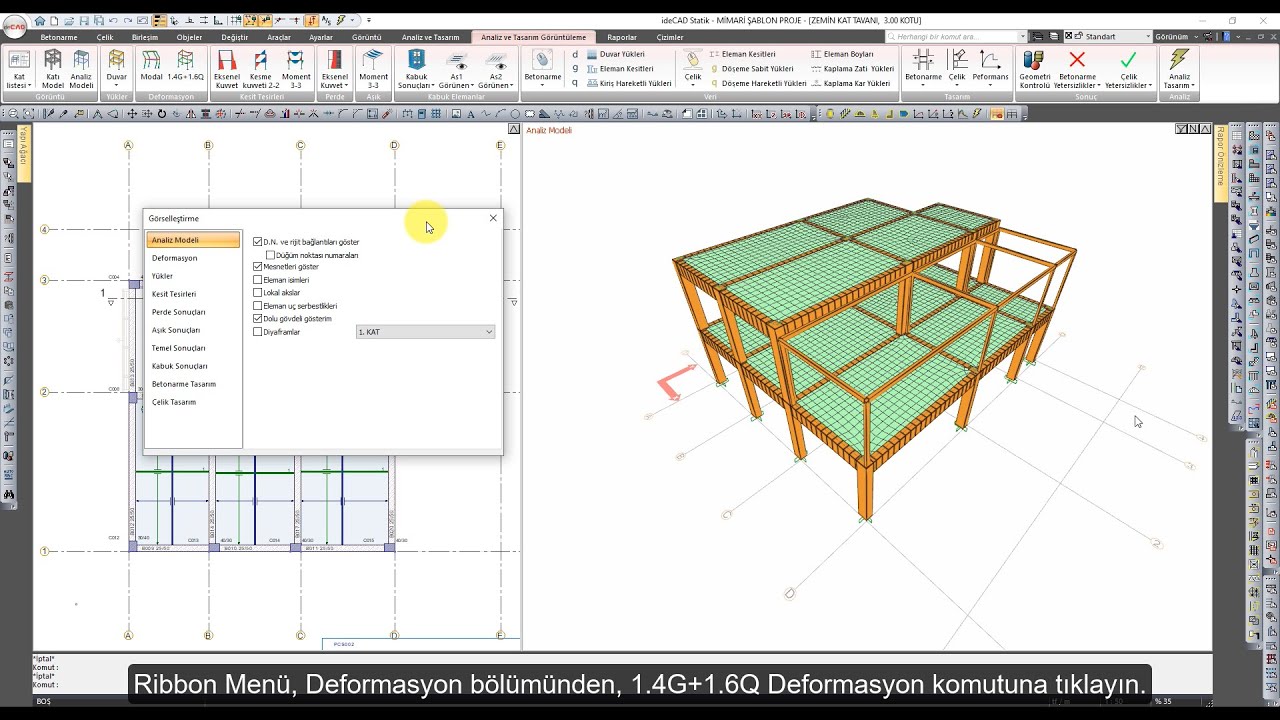
Task: Select Kabuk Sonuçları in Görselleştirme list
Action: point(193,366)
